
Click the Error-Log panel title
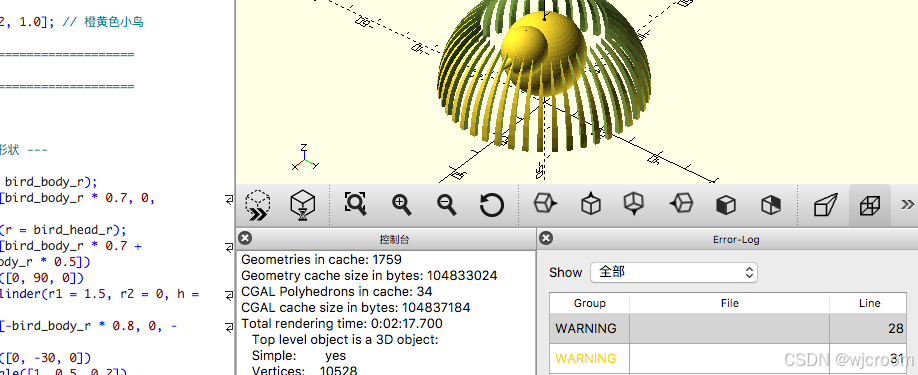pyautogui.click(x=736, y=239)
